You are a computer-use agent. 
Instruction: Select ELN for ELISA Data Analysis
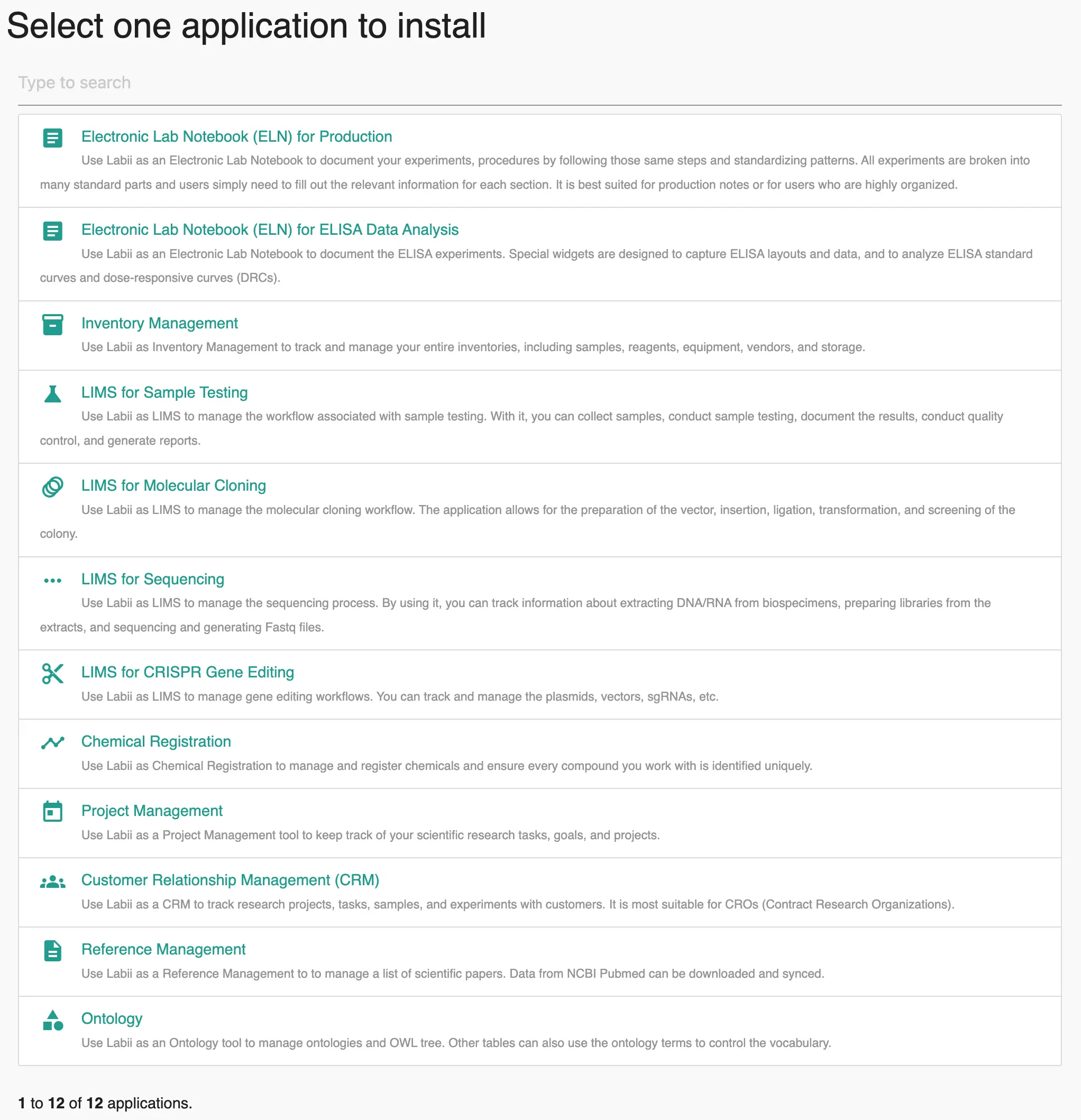click(x=270, y=229)
